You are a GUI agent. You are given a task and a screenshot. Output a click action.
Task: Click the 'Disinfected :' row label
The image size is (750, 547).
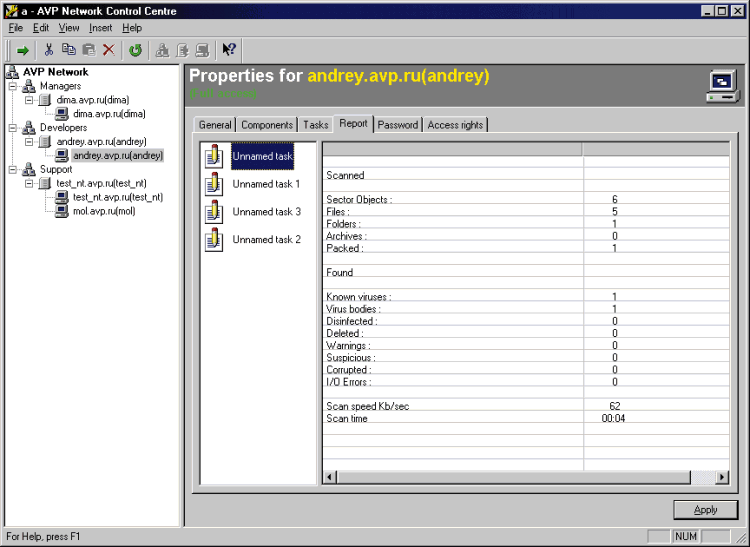pos(352,321)
